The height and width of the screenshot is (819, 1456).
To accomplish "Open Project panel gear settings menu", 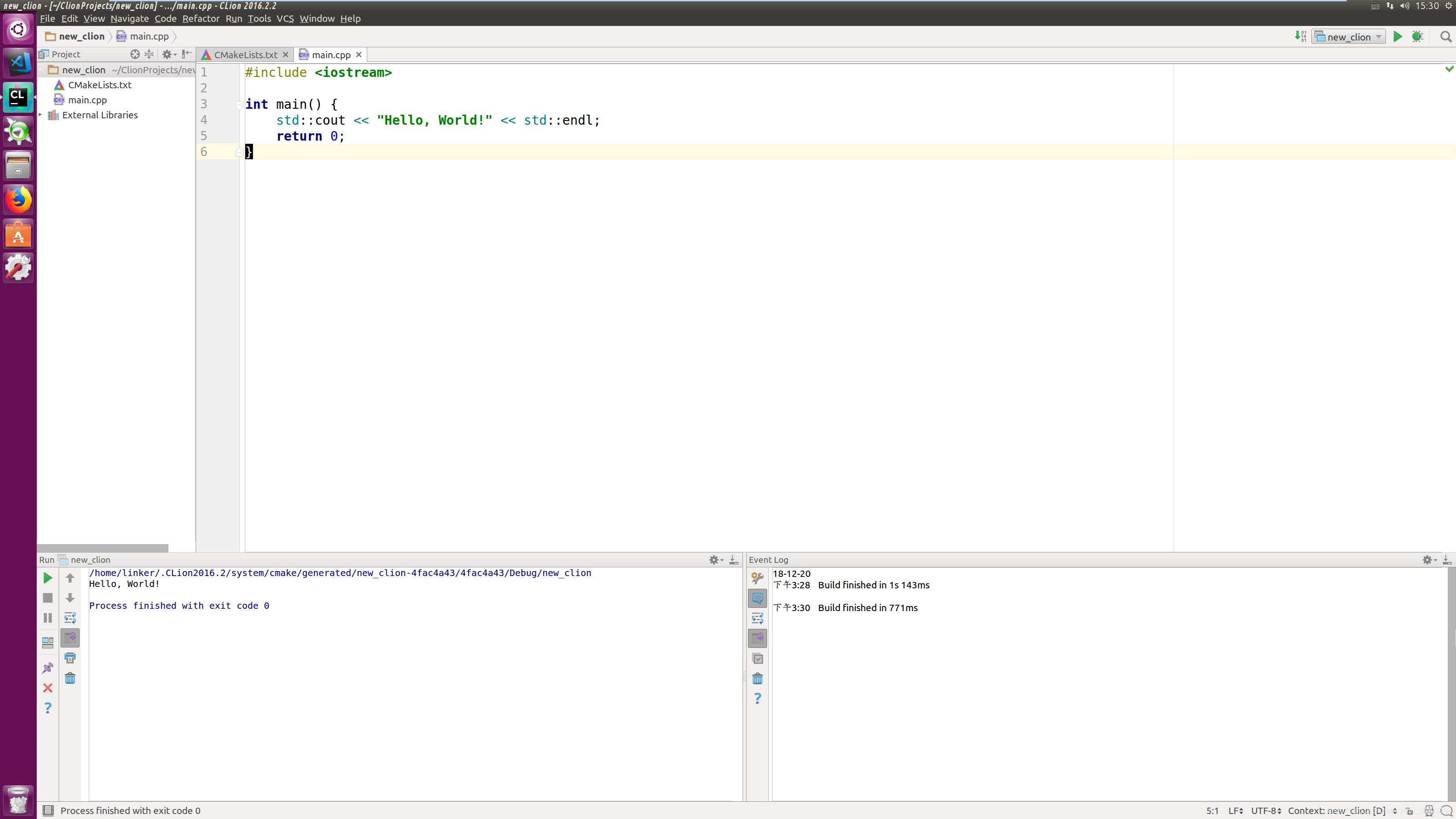I will (169, 54).
